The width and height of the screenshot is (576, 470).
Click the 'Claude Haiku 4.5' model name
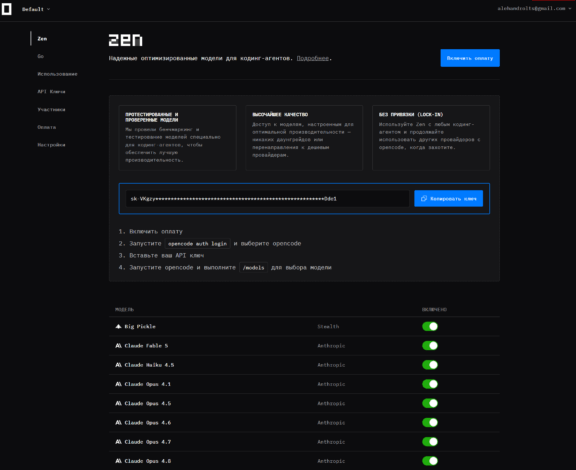click(149, 365)
